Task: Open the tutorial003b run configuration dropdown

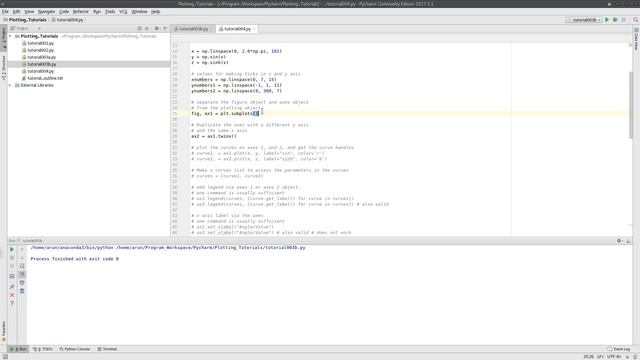Action: (584, 20)
